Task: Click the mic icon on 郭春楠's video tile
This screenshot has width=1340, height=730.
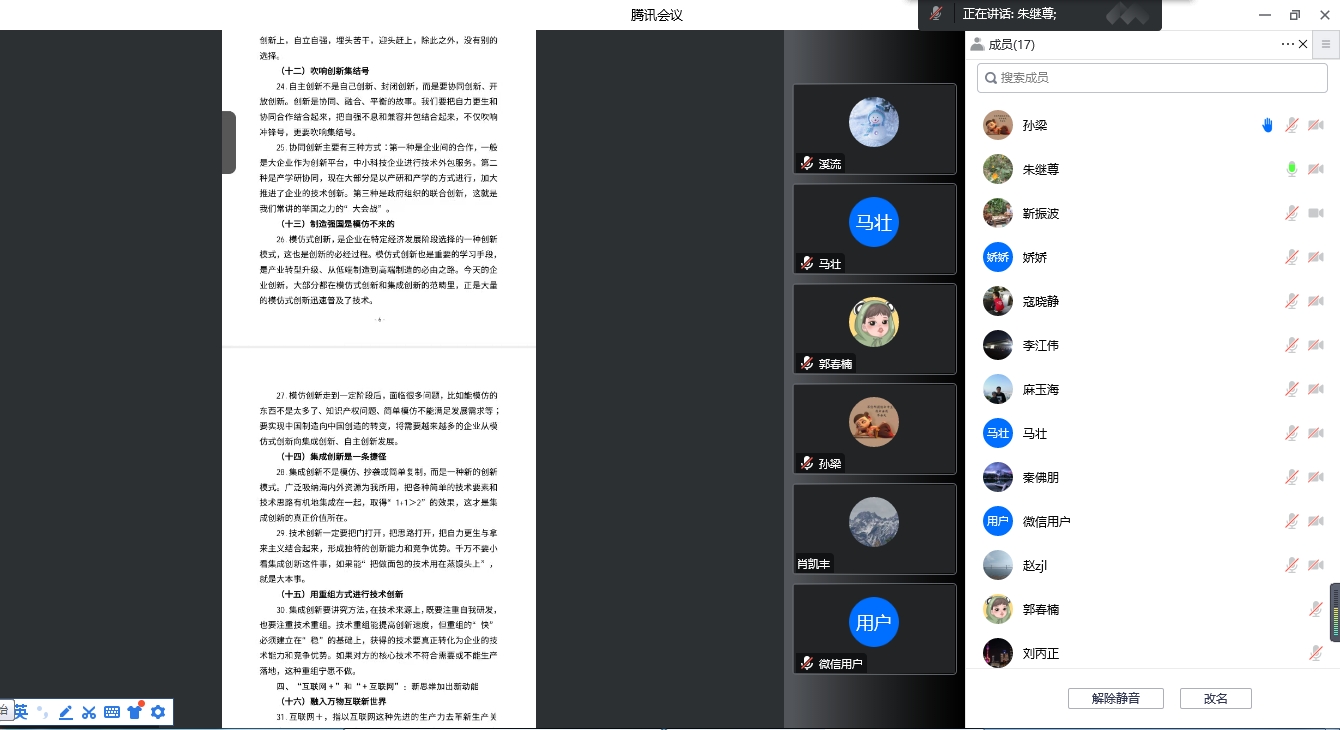Action: coord(806,363)
